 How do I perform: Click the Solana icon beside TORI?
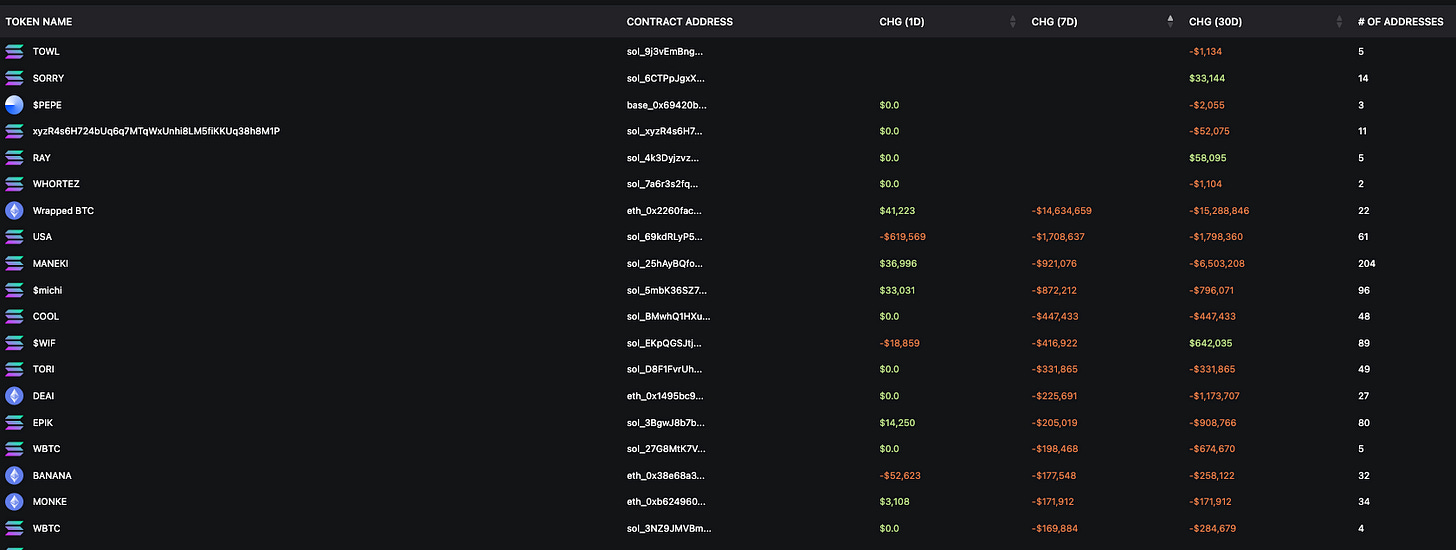tap(14, 370)
